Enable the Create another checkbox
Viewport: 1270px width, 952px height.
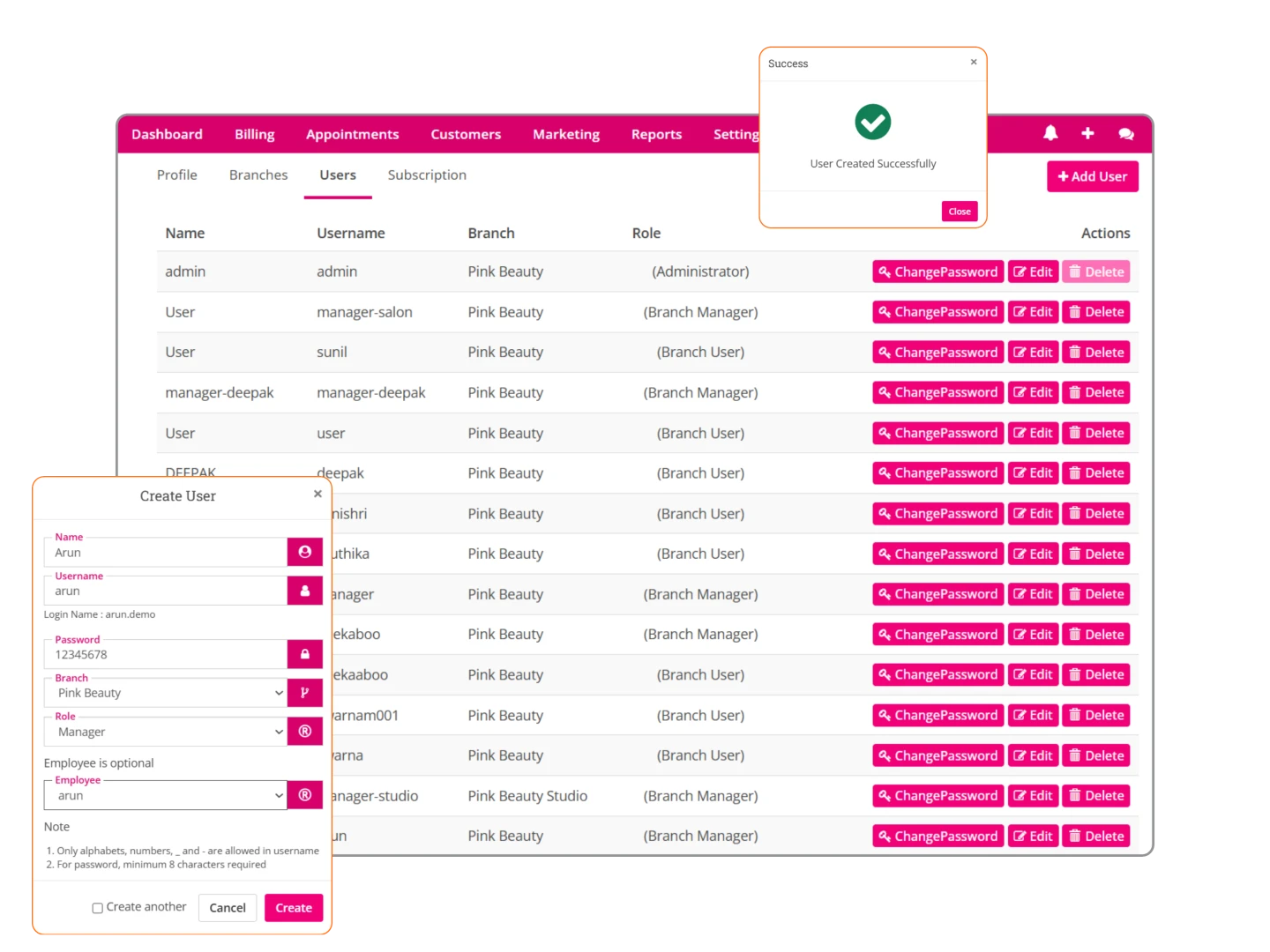click(x=98, y=908)
